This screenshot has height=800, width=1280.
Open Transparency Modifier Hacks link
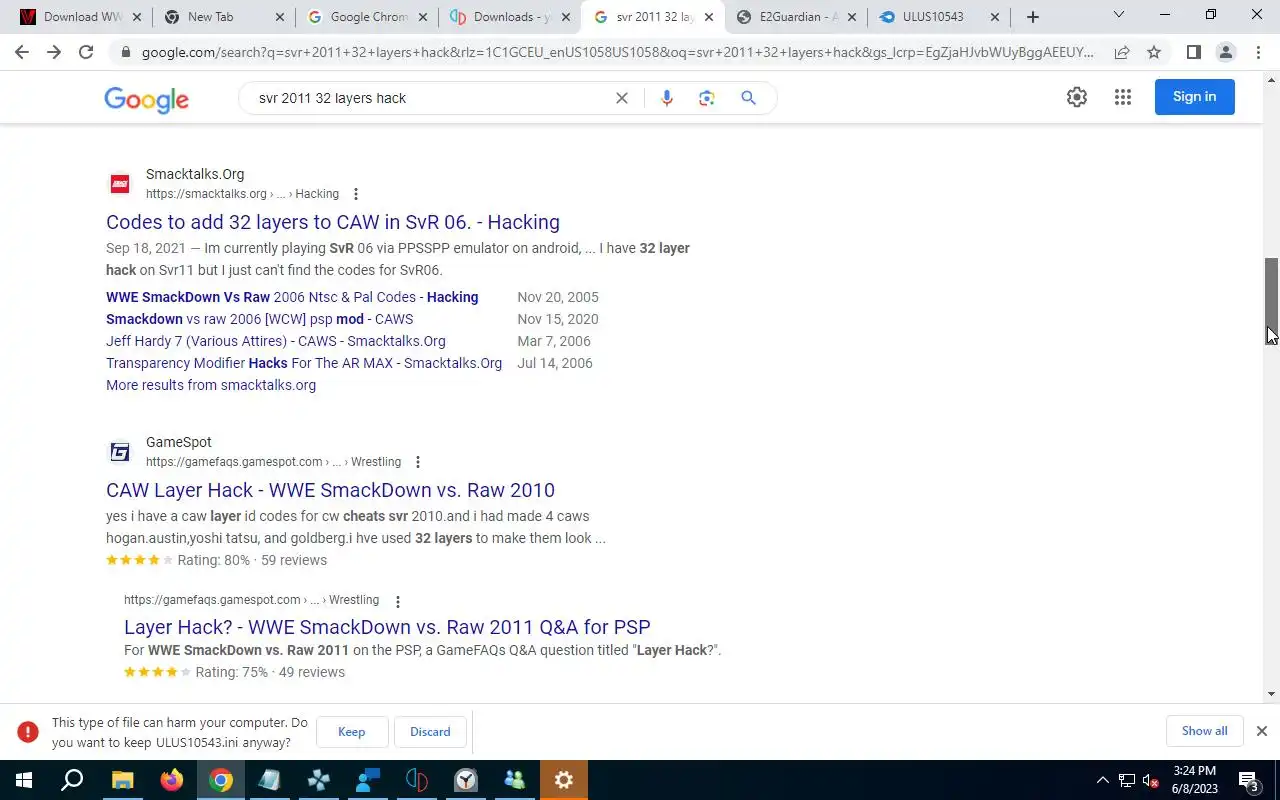304,363
